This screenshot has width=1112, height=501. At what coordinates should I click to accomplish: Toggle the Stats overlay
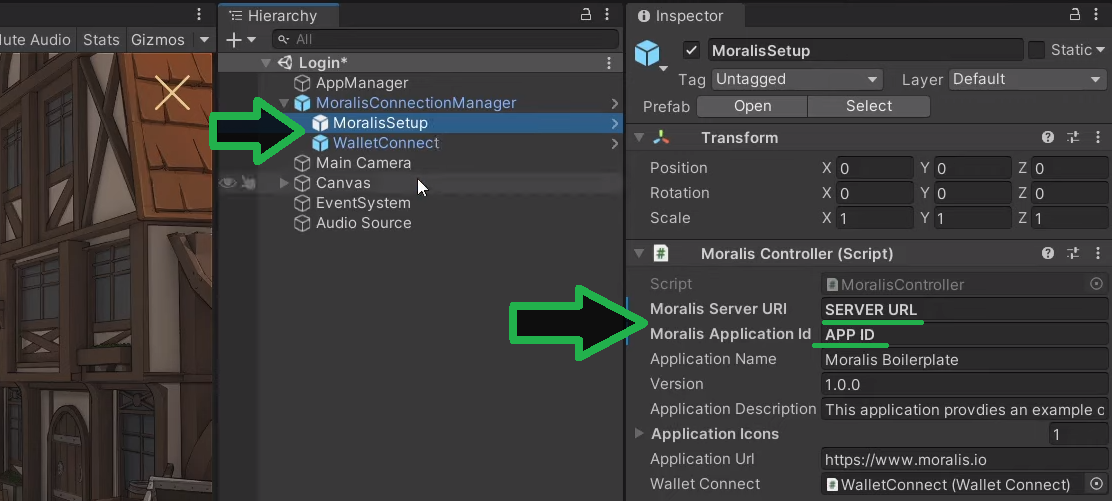click(x=101, y=40)
